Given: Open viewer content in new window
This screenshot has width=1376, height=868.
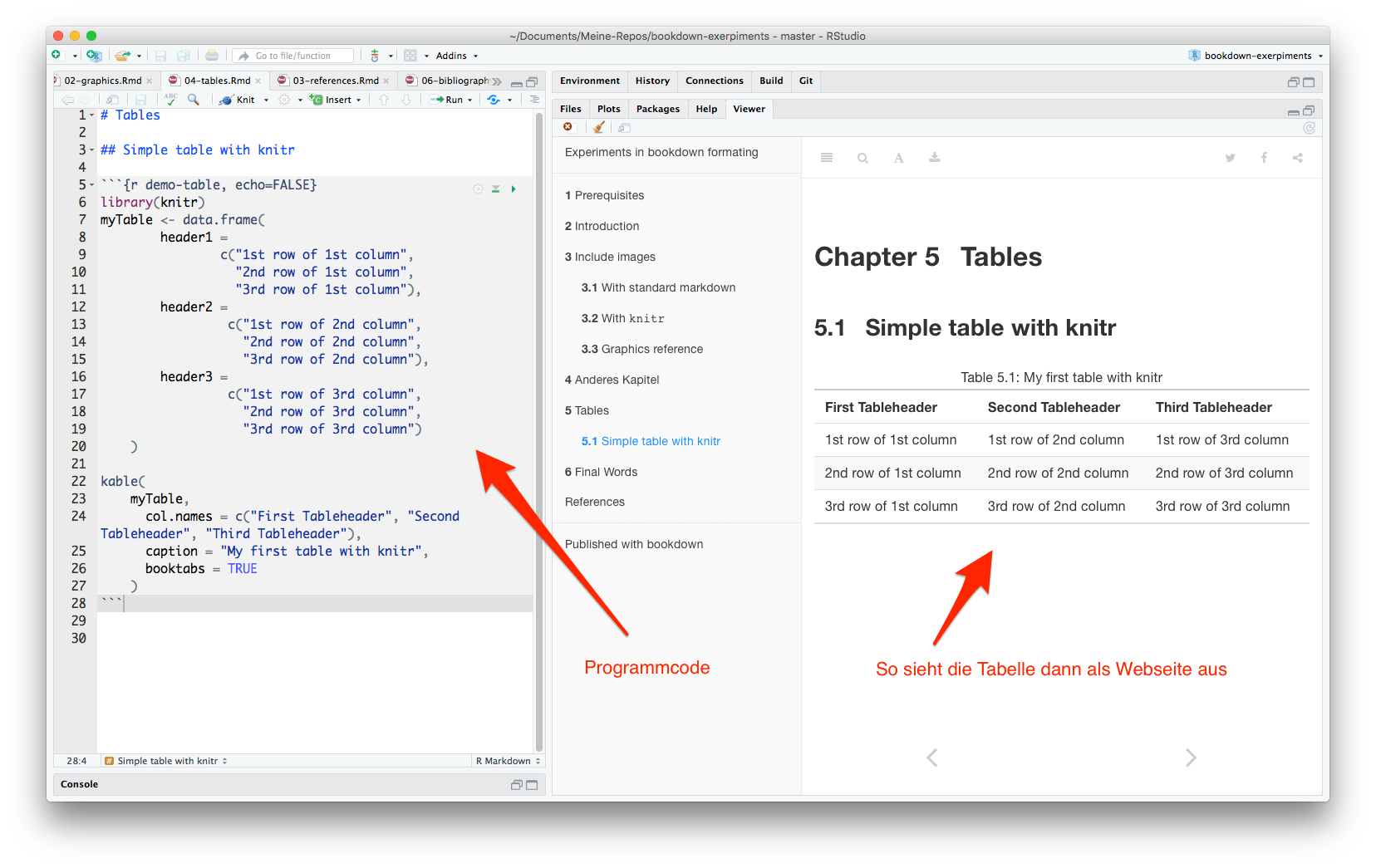Looking at the screenshot, I should pyautogui.click(x=624, y=127).
